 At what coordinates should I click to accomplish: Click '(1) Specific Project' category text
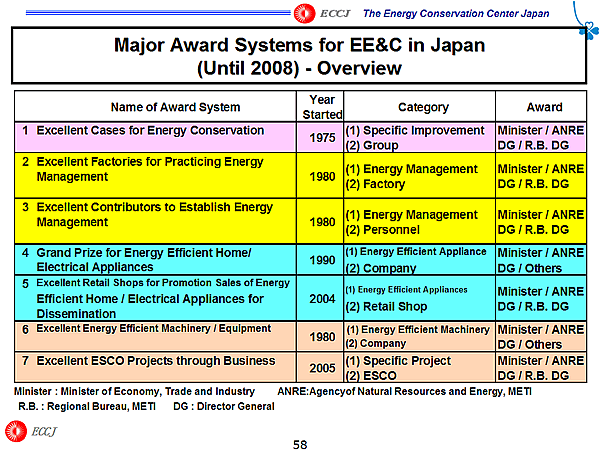(398, 361)
